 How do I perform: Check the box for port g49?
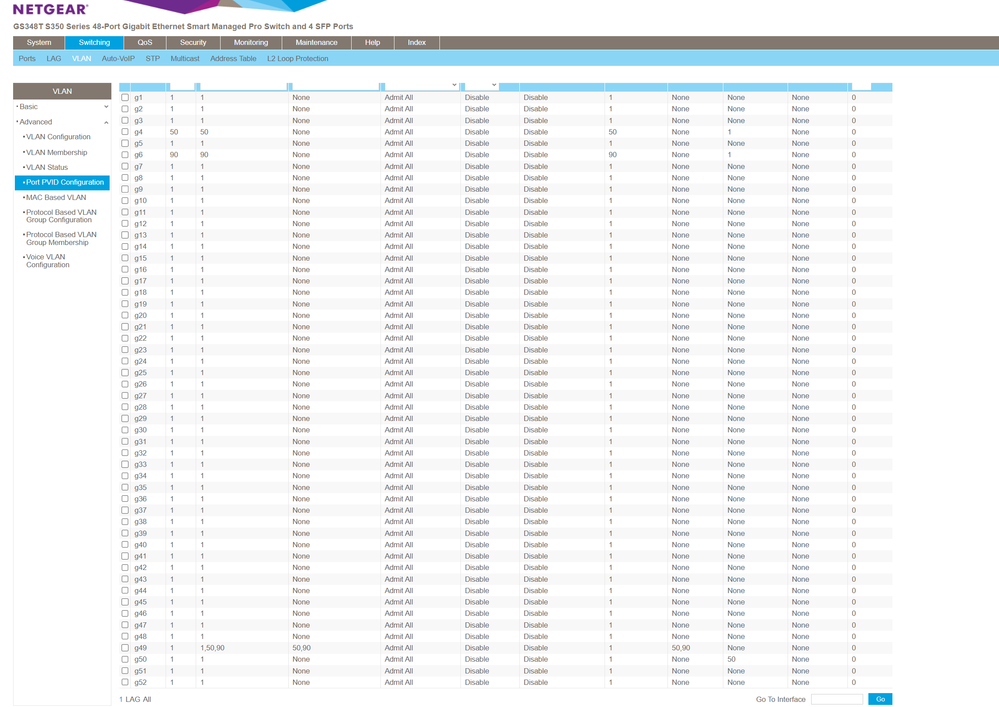[125, 648]
